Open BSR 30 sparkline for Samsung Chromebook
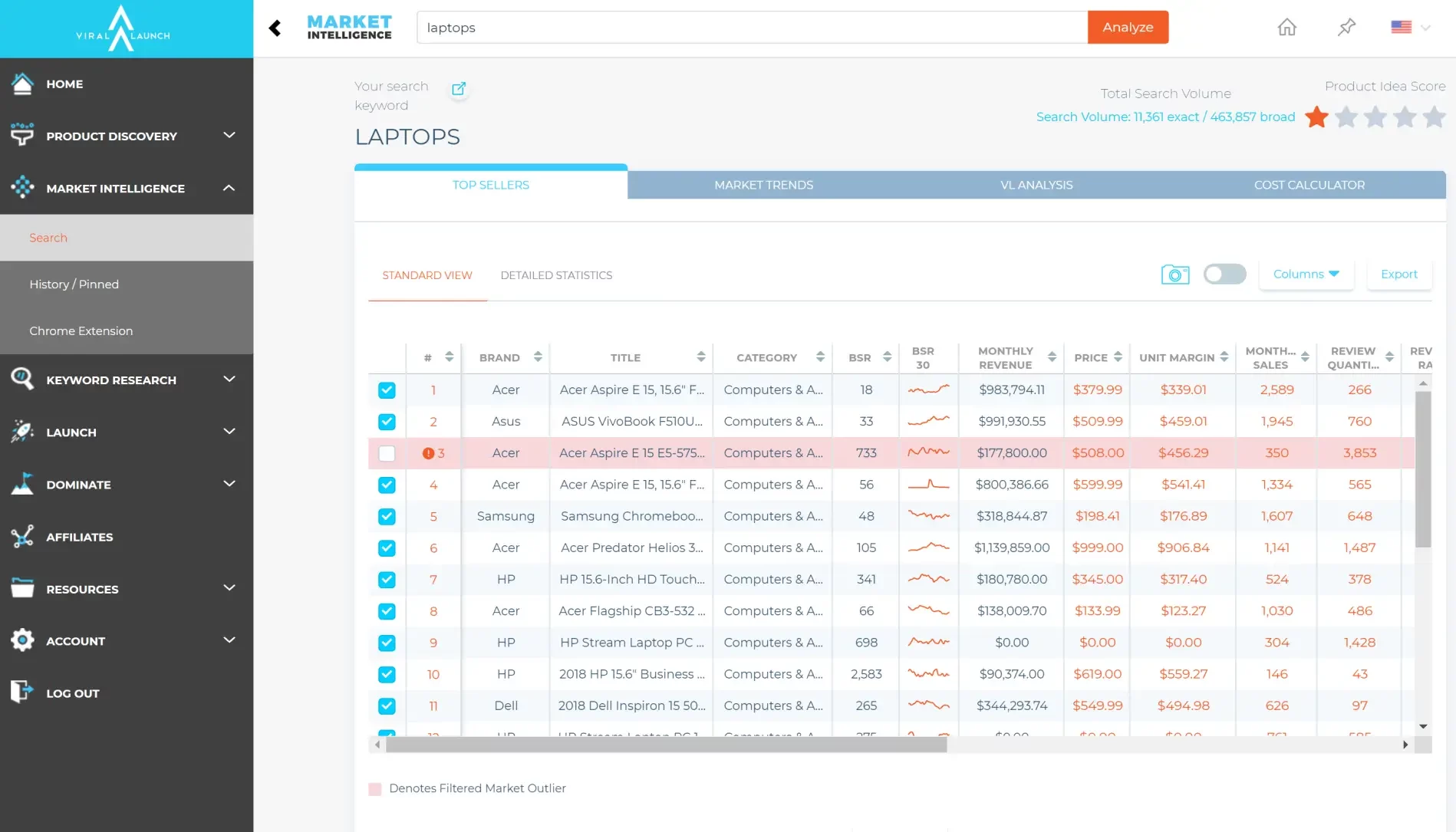Image resolution: width=1456 pixels, height=832 pixels. (x=928, y=516)
